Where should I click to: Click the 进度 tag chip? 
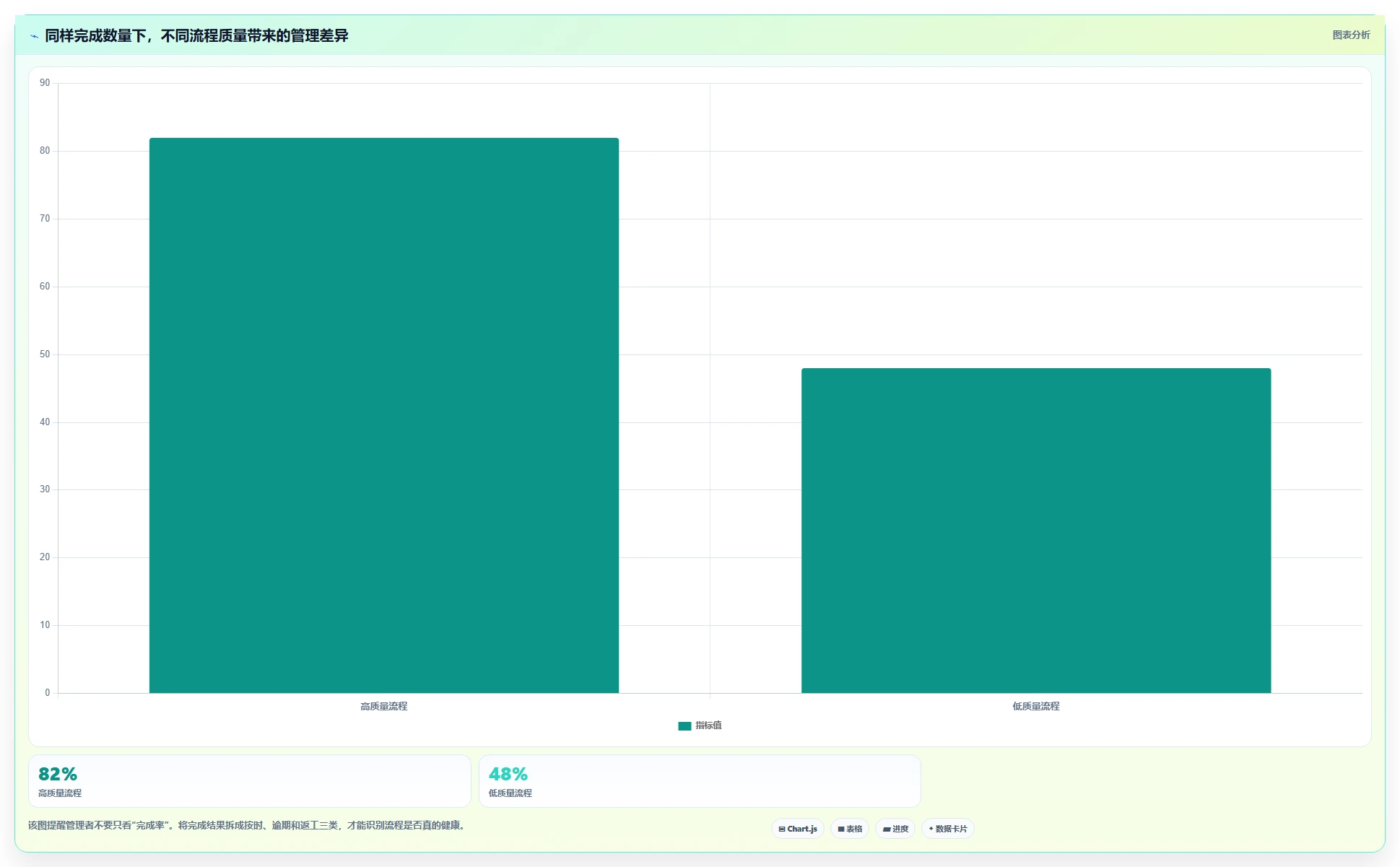click(x=895, y=829)
